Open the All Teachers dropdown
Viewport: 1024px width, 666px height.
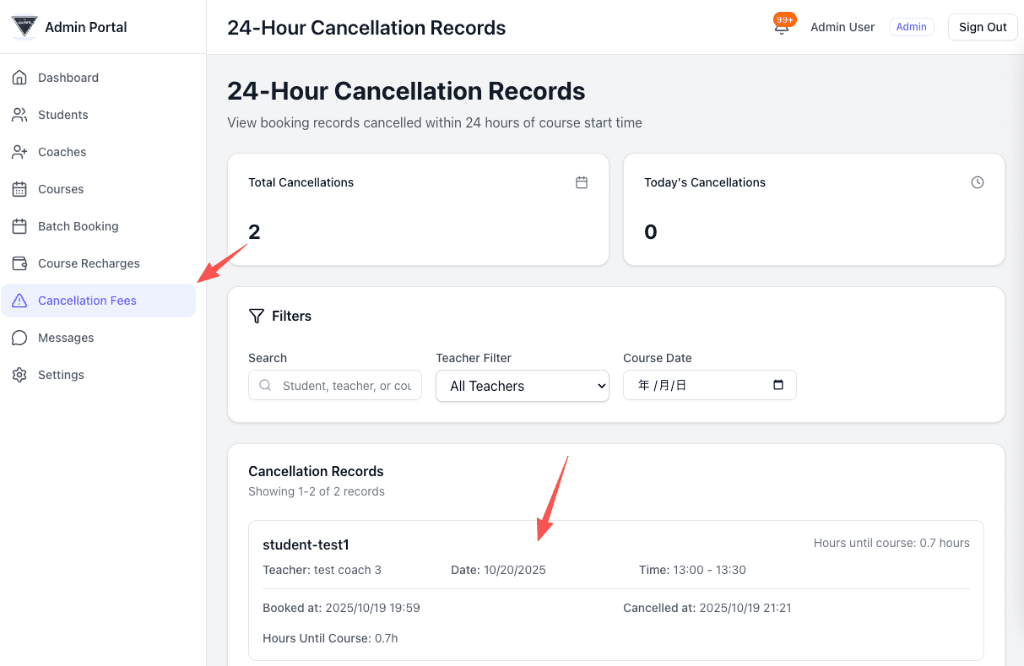(522, 386)
